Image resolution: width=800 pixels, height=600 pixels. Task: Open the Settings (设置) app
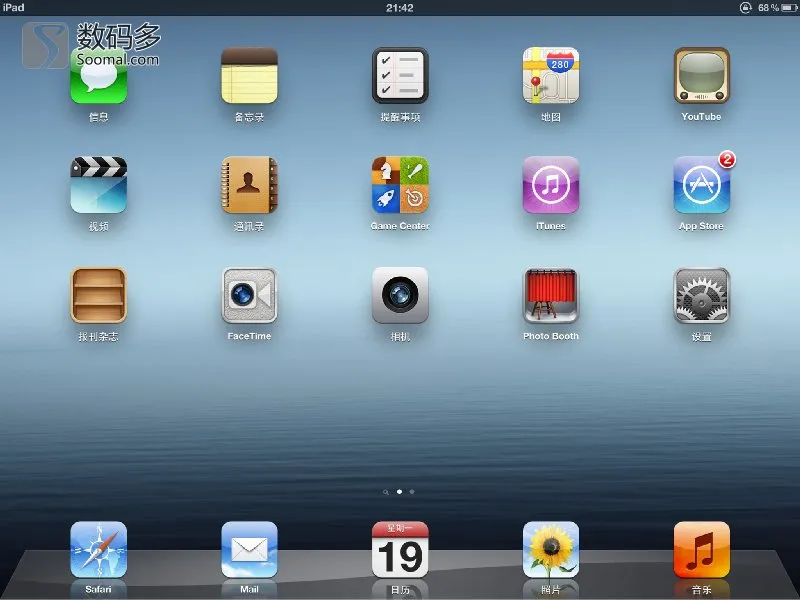[702, 295]
